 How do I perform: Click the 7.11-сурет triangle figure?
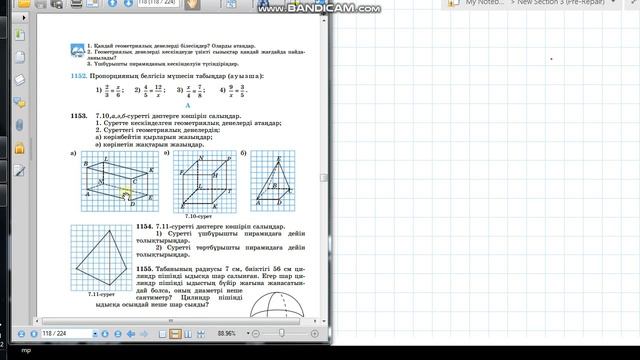pos(101,258)
